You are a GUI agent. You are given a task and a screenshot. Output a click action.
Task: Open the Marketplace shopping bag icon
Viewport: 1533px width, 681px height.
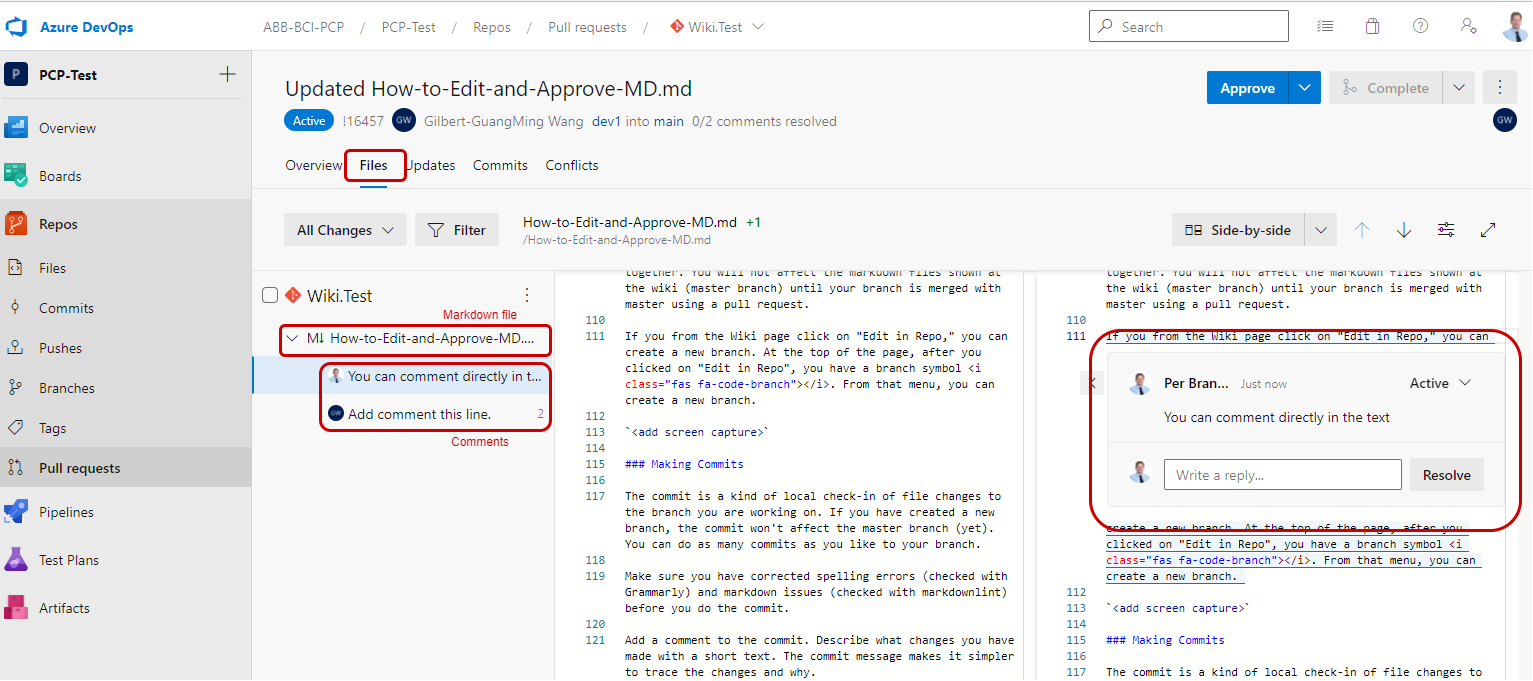[1373, 27]
